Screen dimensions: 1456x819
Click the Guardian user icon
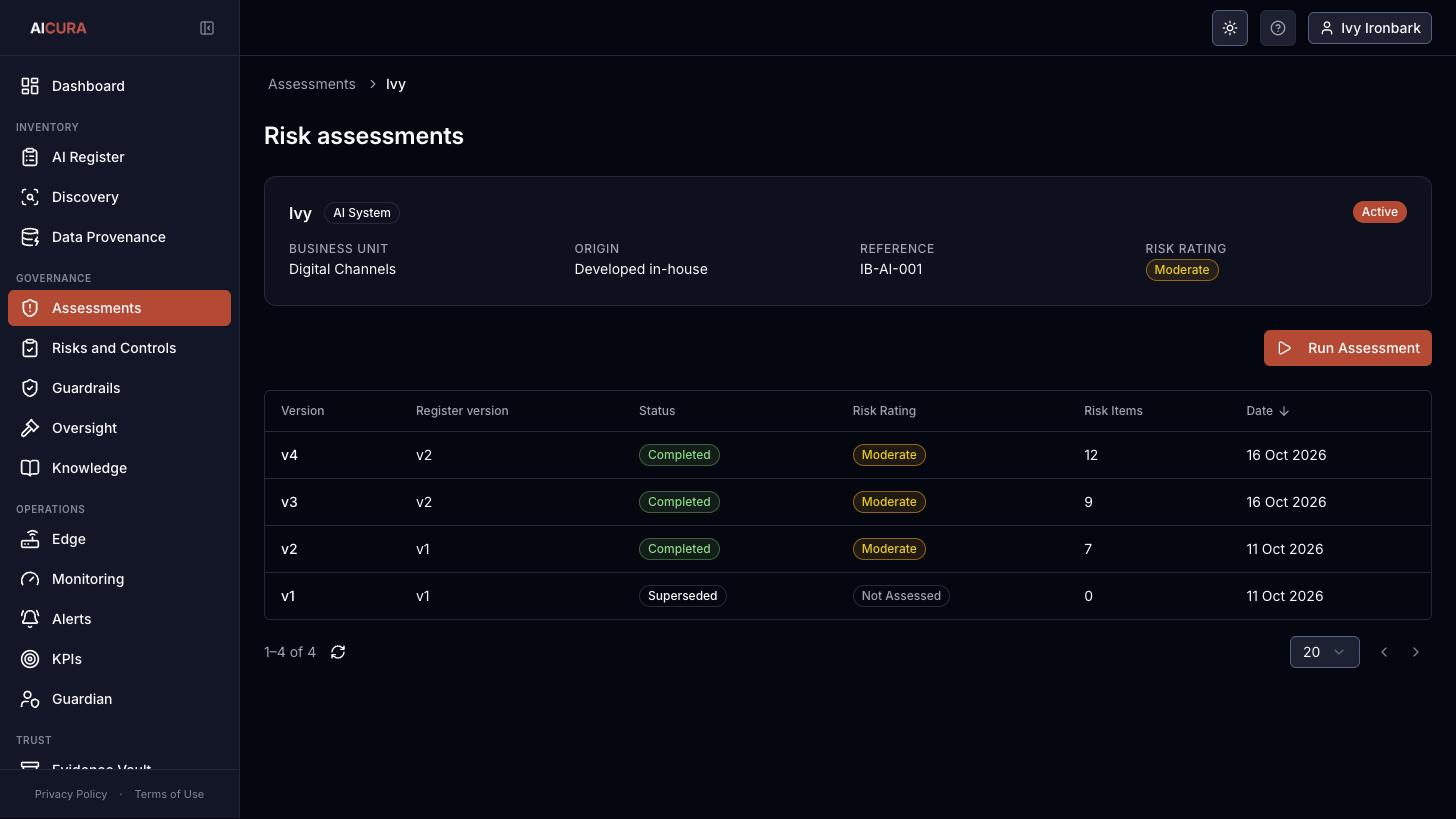tap(30, 699)
